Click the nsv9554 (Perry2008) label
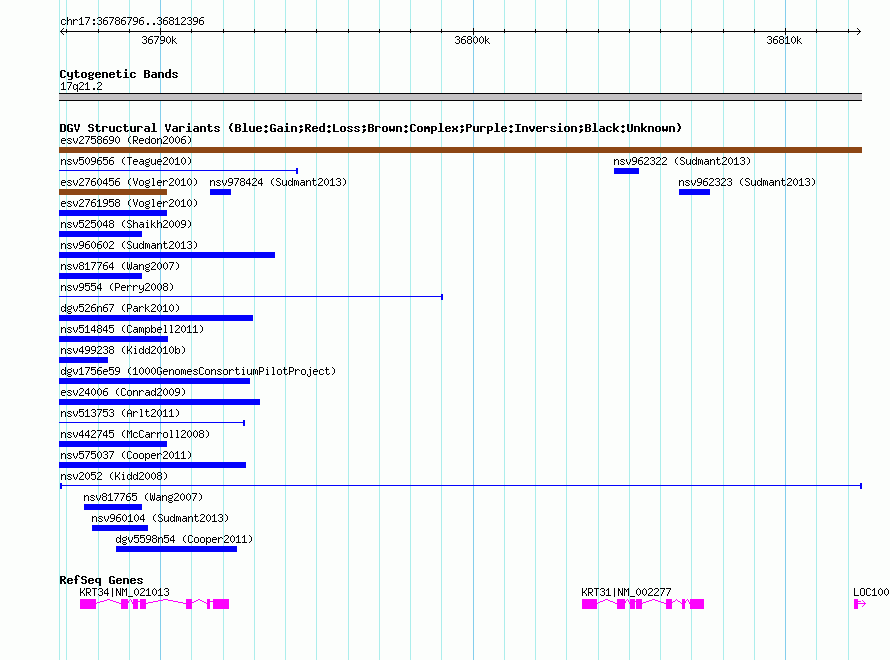The height and width of the screenshot is (660, 890). (117, 287)
